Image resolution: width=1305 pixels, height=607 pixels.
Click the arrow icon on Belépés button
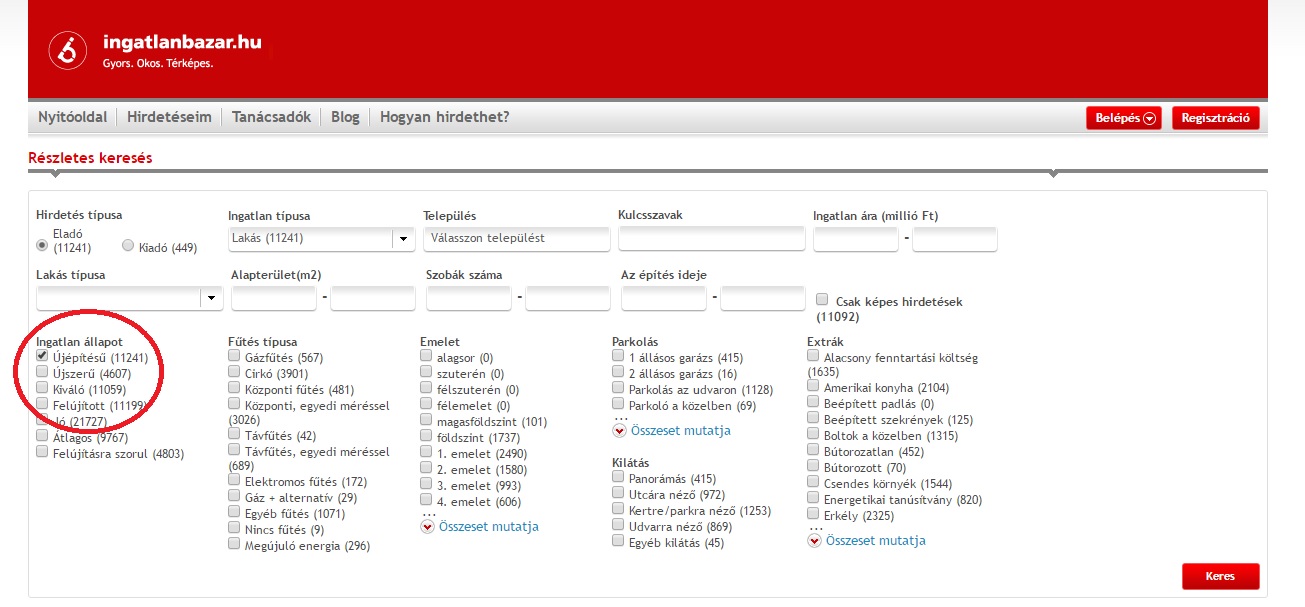[1149, 118]
